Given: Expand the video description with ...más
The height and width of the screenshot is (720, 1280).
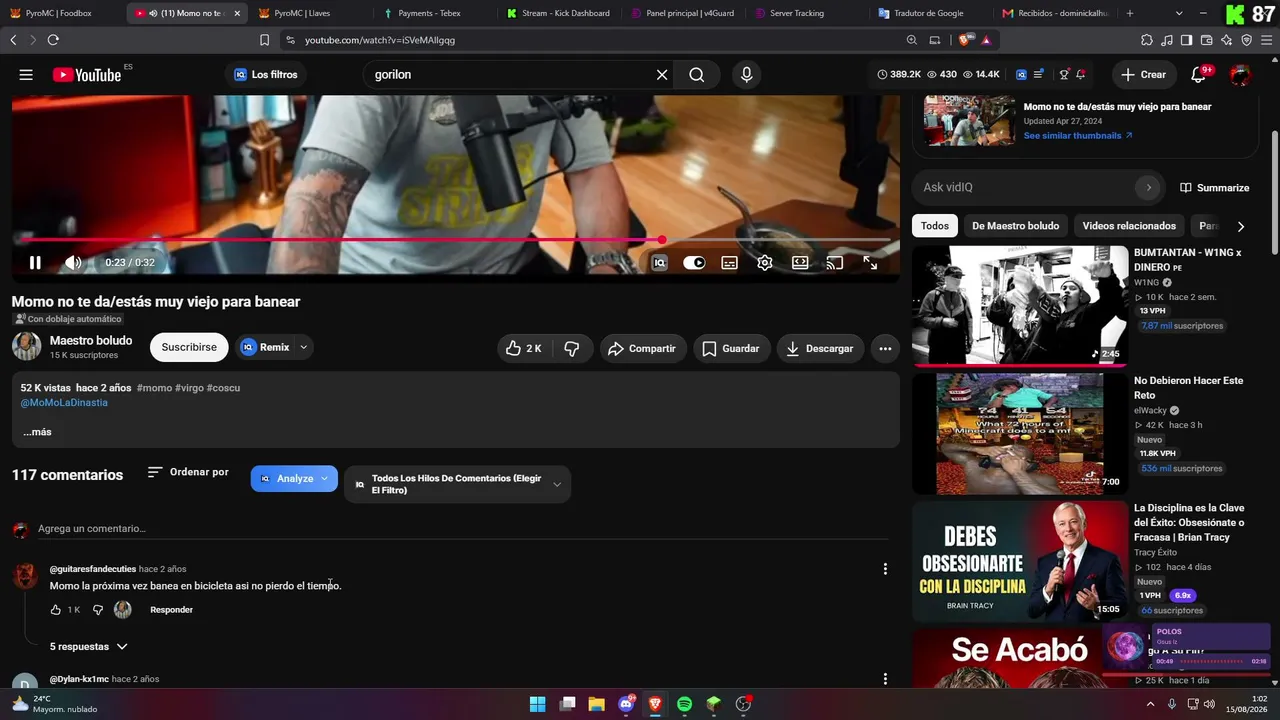Looking at the screenshot, I should 37,432.
